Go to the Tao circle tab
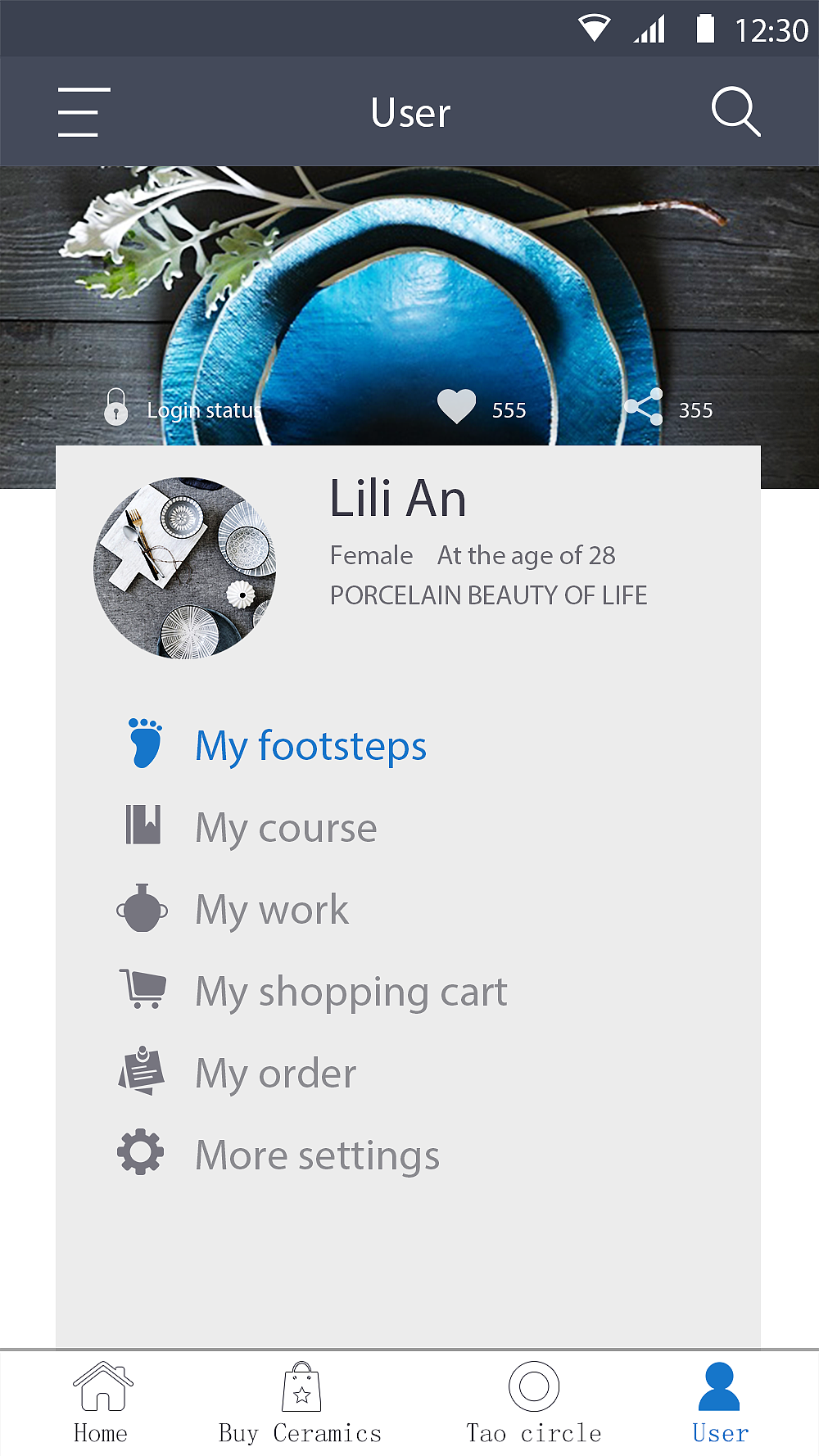The image size is (819, 1456). click(534, 1403)
